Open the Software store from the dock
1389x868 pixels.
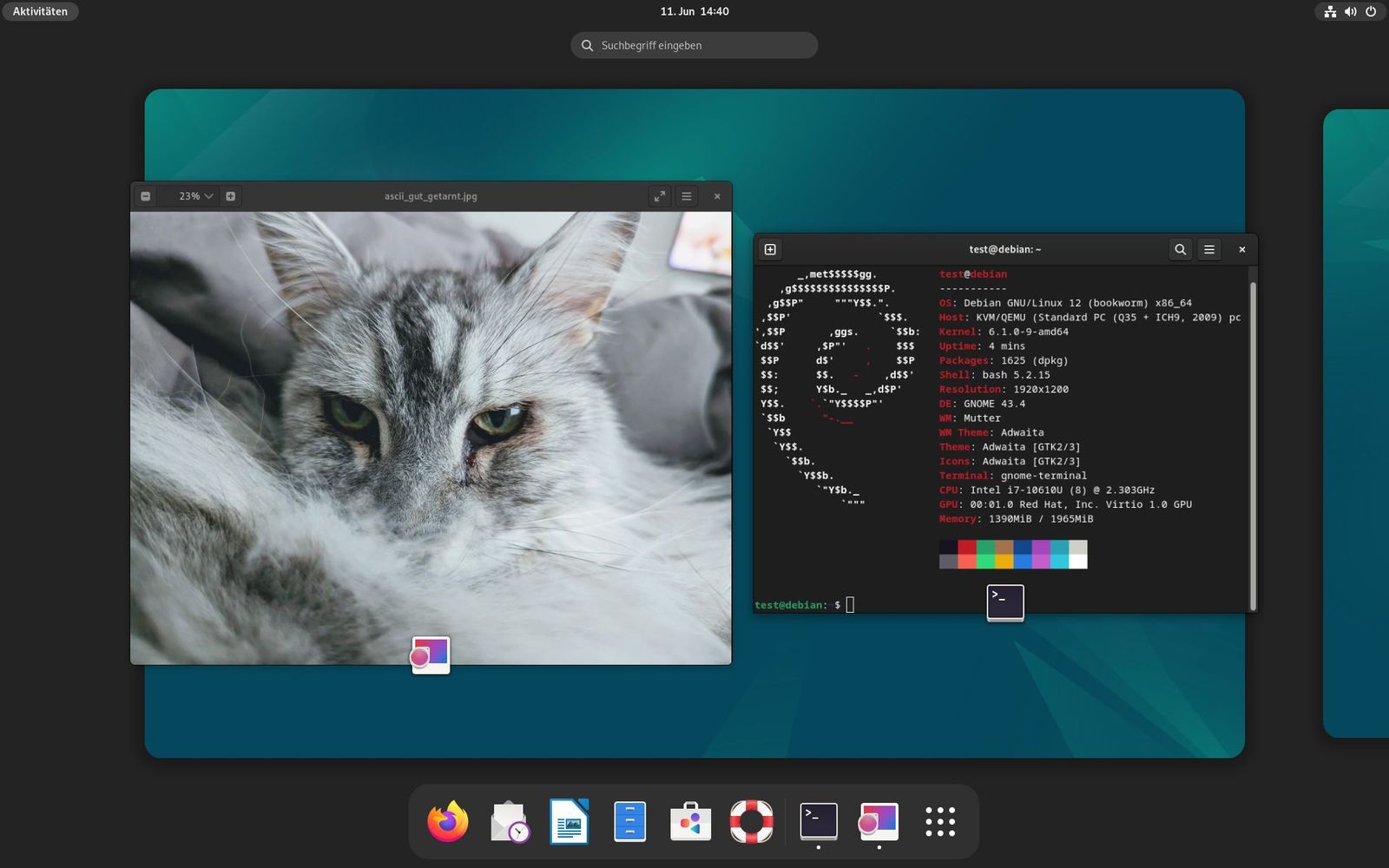click(690, 819)
